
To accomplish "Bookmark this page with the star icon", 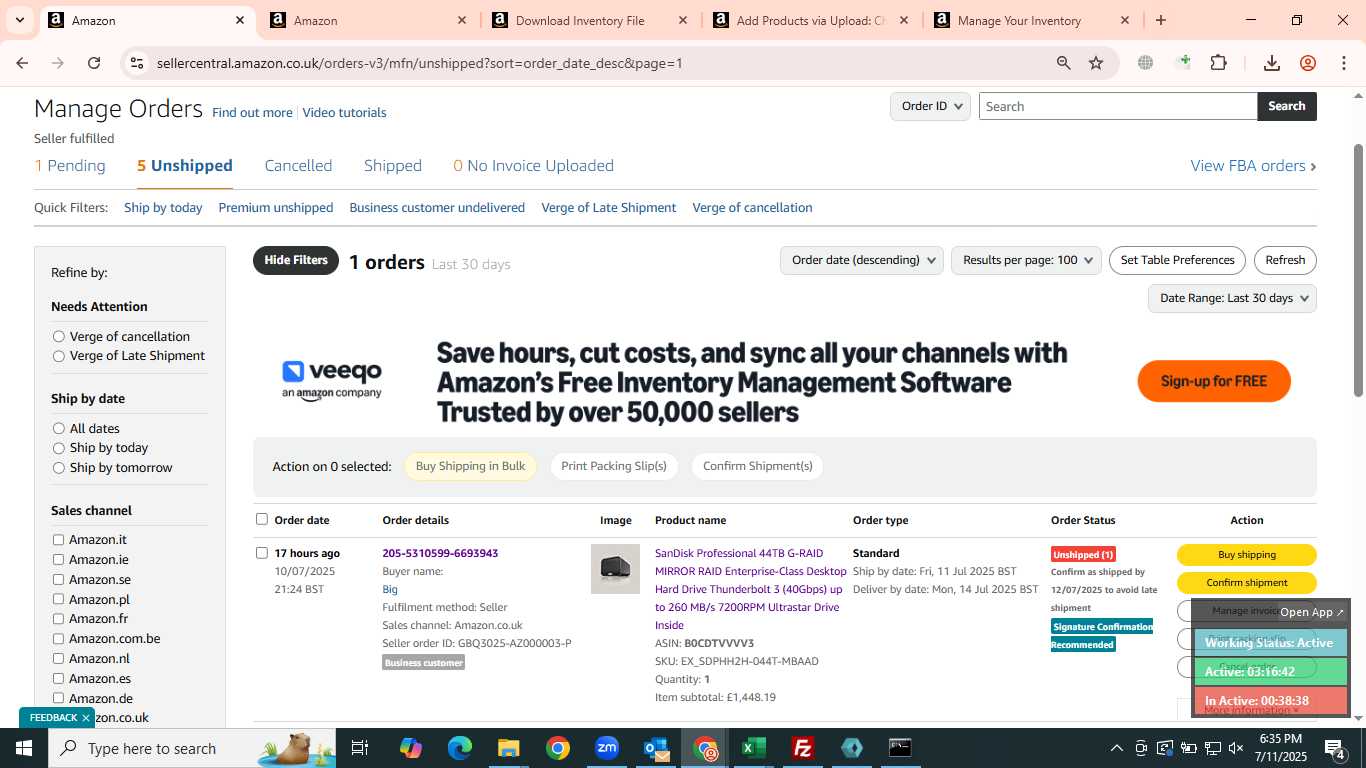I will [x=1096, y=63].
